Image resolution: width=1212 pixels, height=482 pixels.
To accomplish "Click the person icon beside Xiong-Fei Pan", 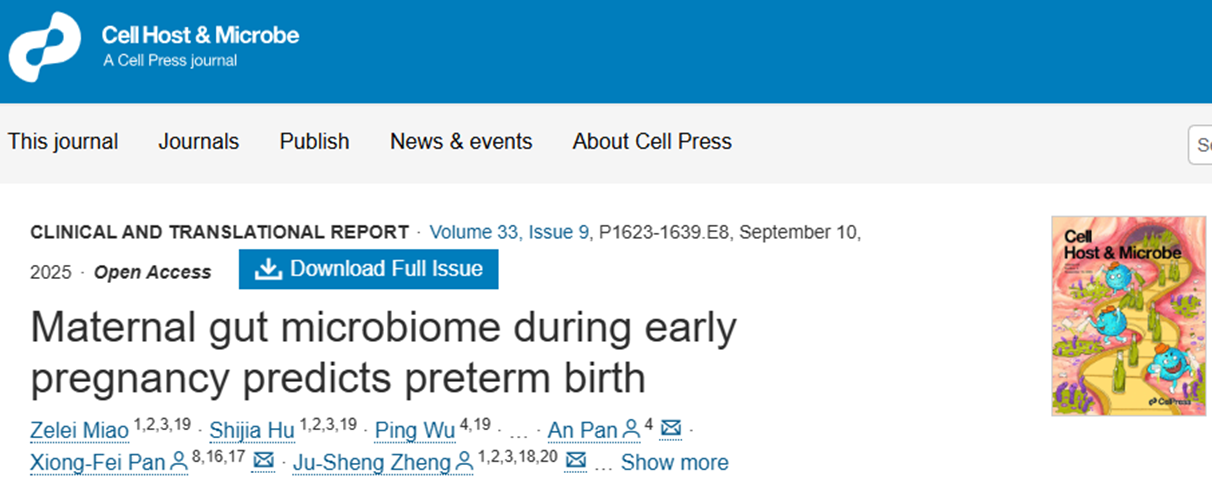I will [178, 461].
